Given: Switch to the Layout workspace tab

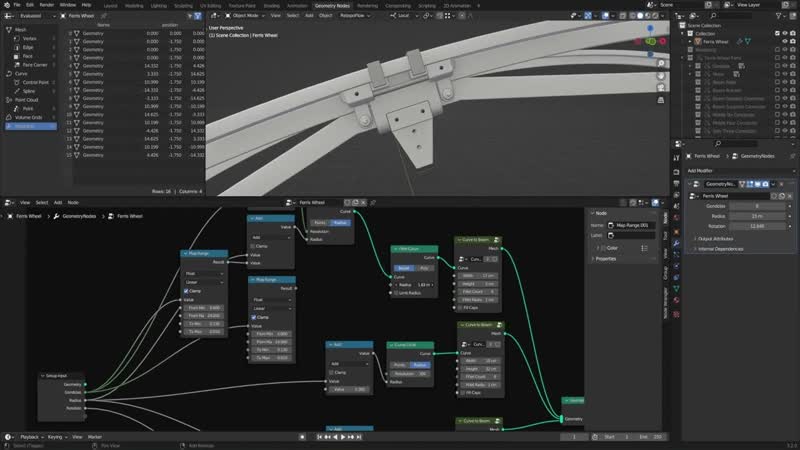Looking at the screenshot, I should coord(110,6).
